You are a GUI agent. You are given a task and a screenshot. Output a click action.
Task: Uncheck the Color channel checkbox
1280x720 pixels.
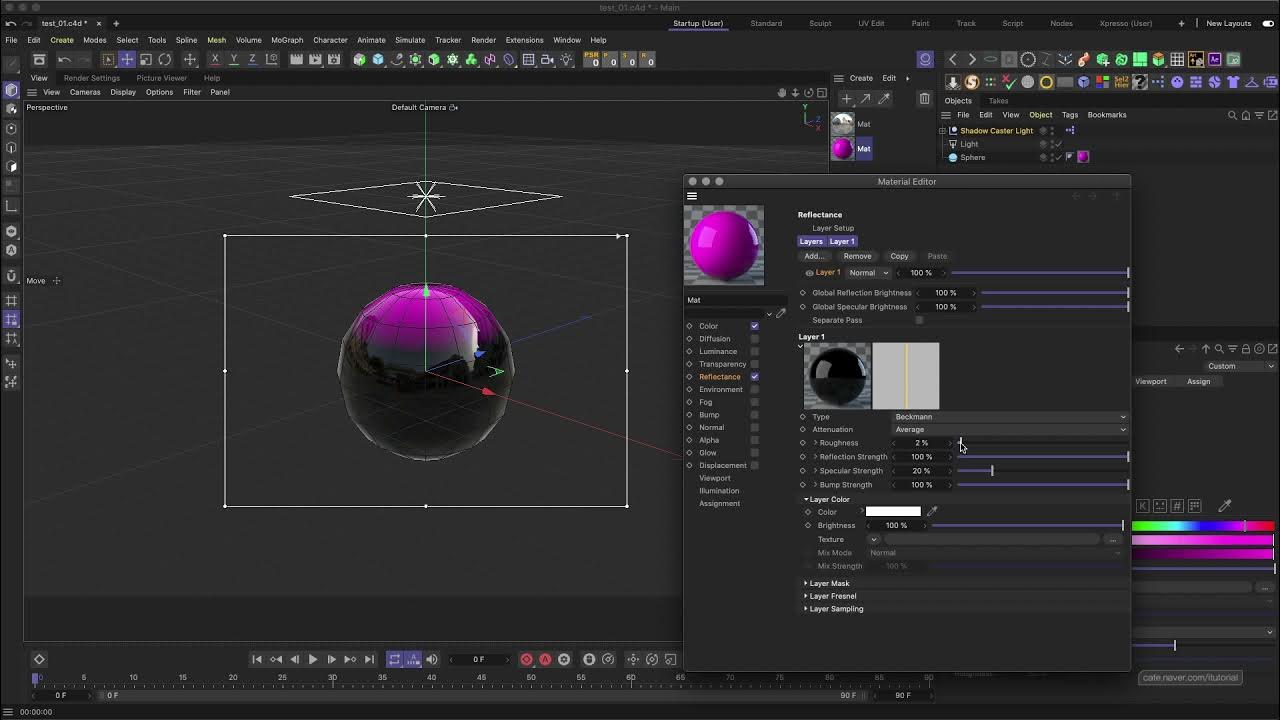click(x=754, y=326)
